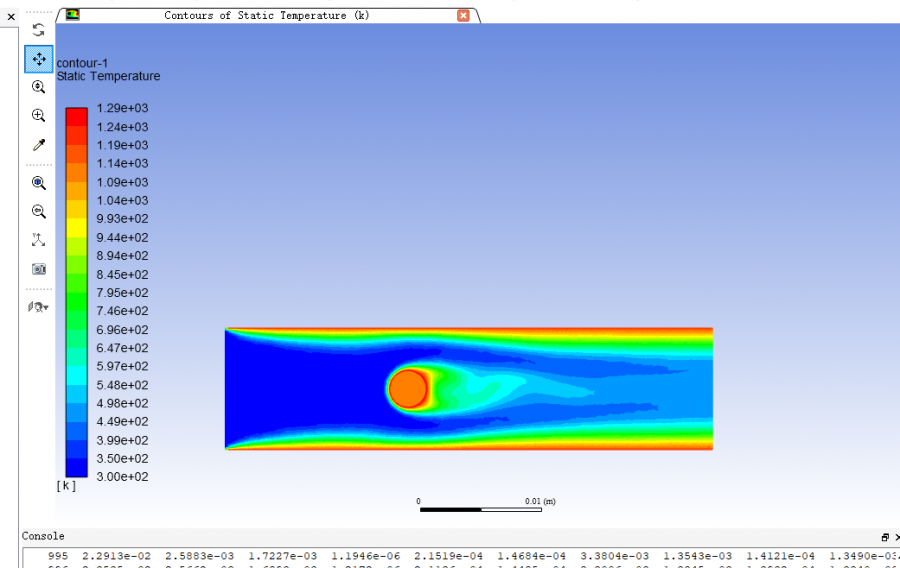
Task: Click the scale bar ruler
Action: pyautogui.click(x=480, y=509)
